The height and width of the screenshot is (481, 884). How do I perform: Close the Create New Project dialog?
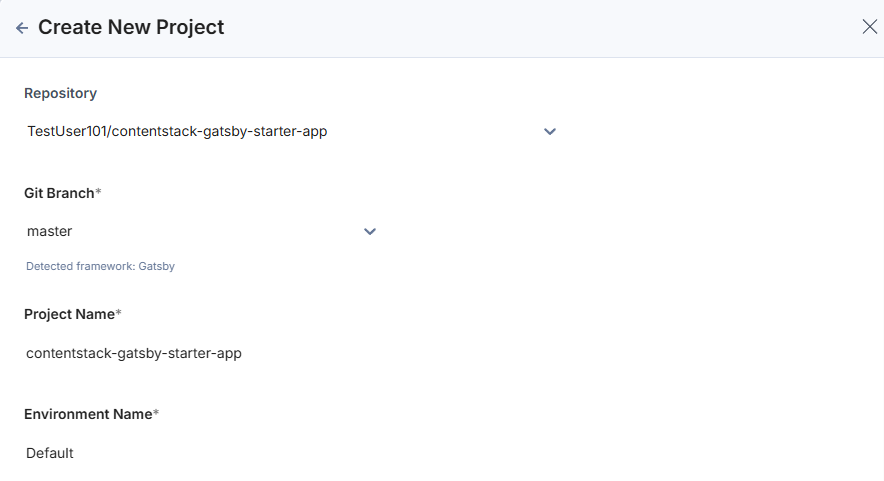pyautogui.click(x=869, y=27)
